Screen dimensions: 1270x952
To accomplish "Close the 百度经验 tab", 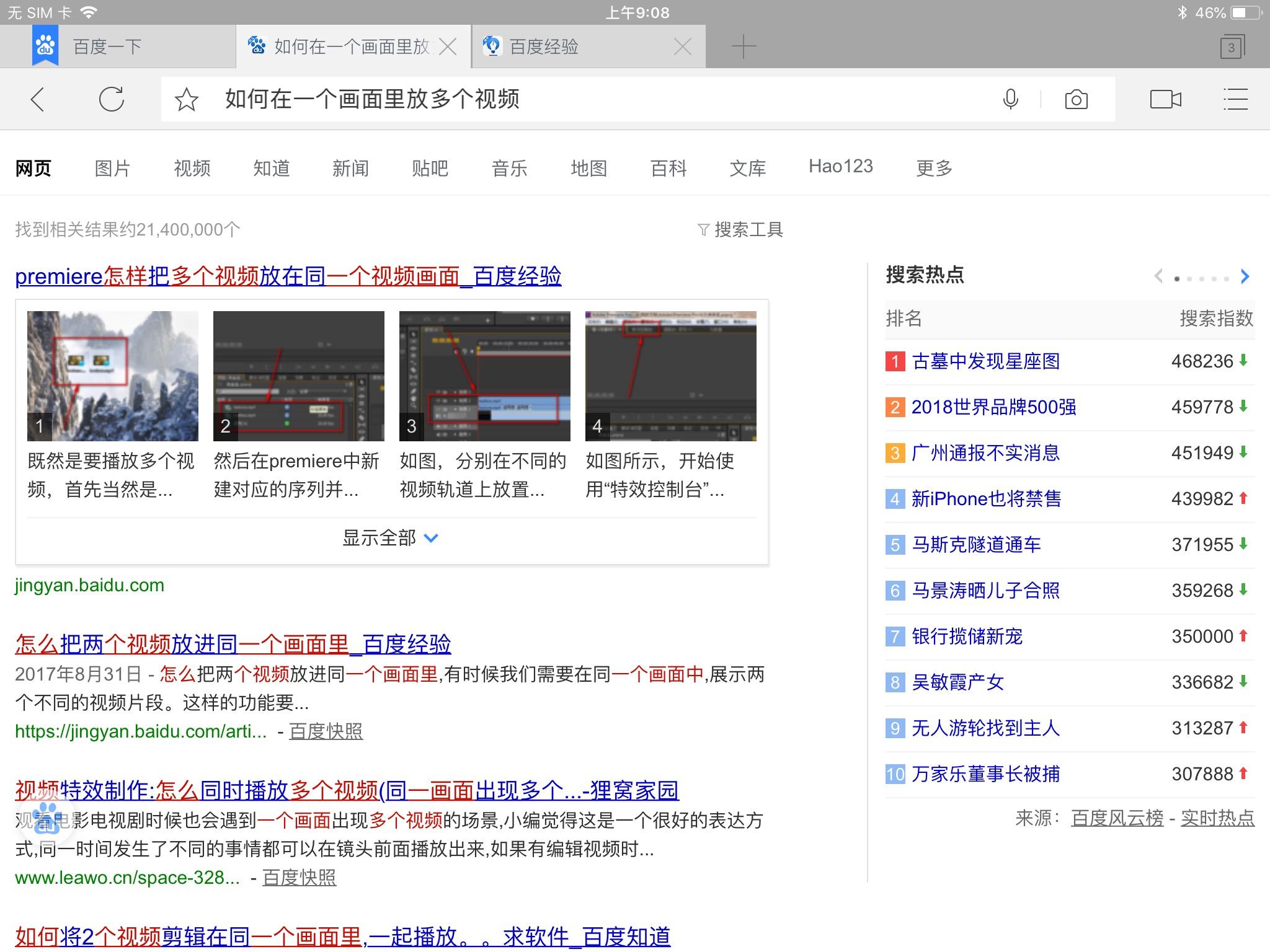I will coord(683,46).
